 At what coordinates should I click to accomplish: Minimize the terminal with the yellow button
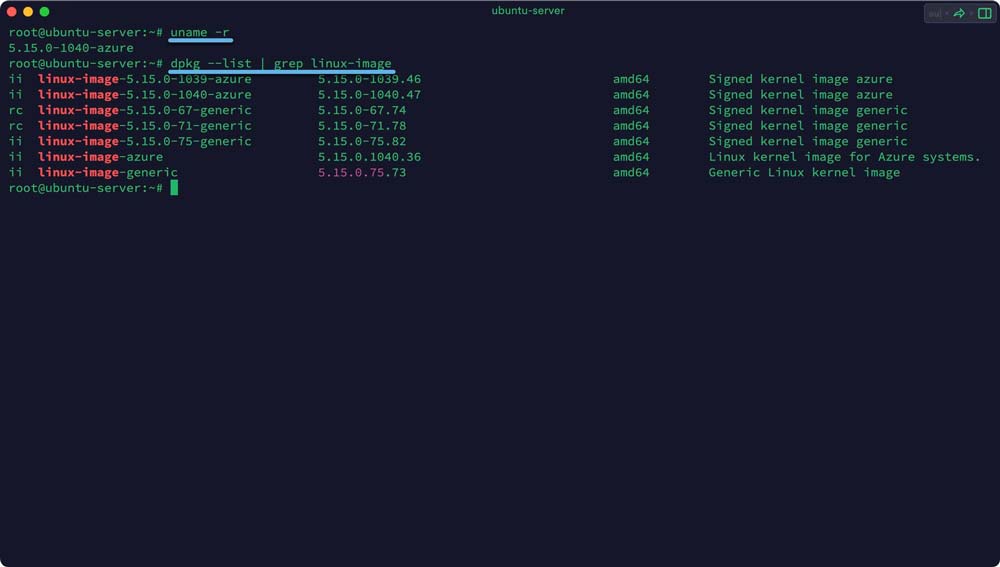coord(28,12)
